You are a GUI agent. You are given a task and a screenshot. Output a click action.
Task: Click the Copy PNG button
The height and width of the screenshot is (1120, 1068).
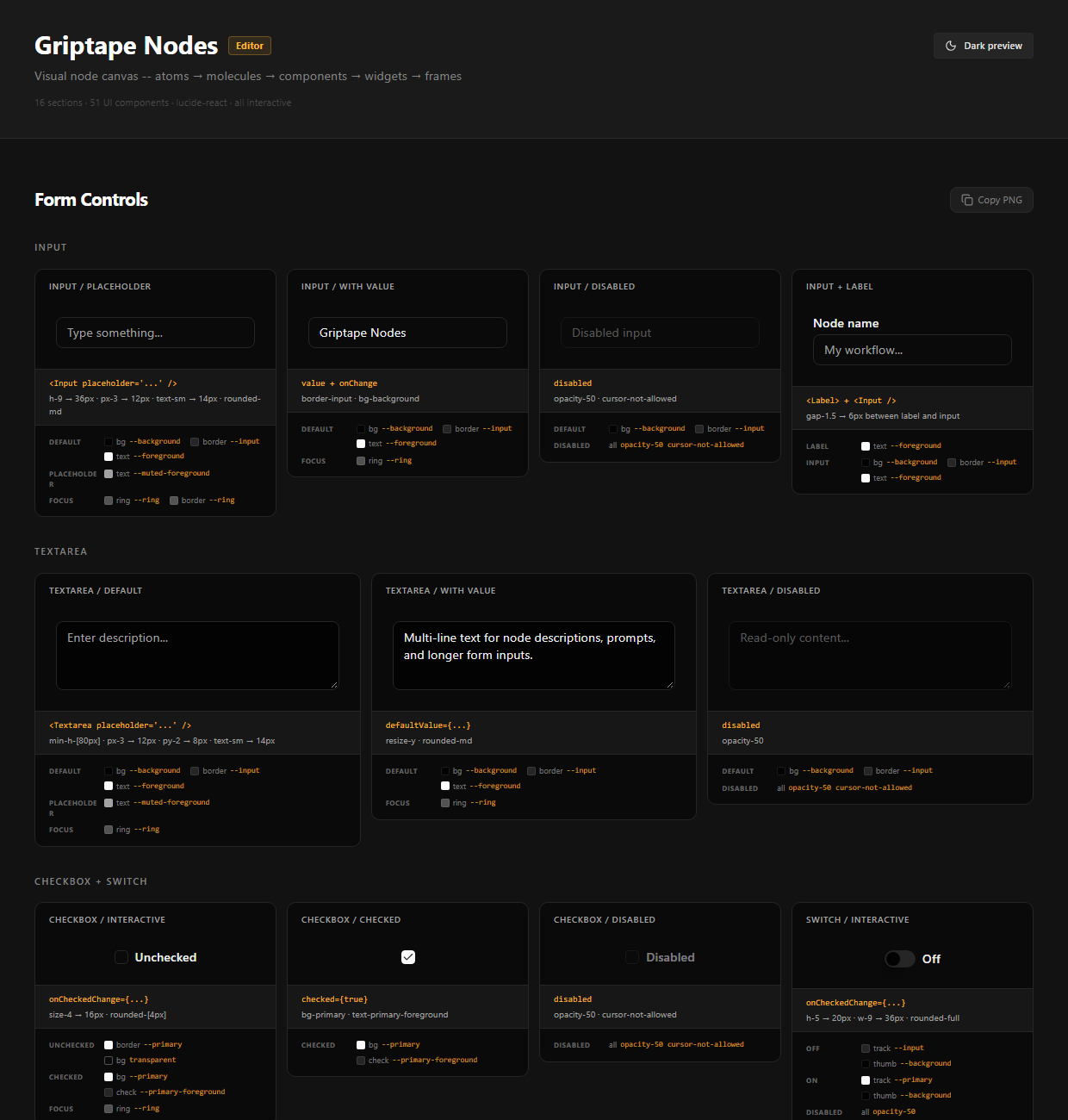(x=991, y=200)
